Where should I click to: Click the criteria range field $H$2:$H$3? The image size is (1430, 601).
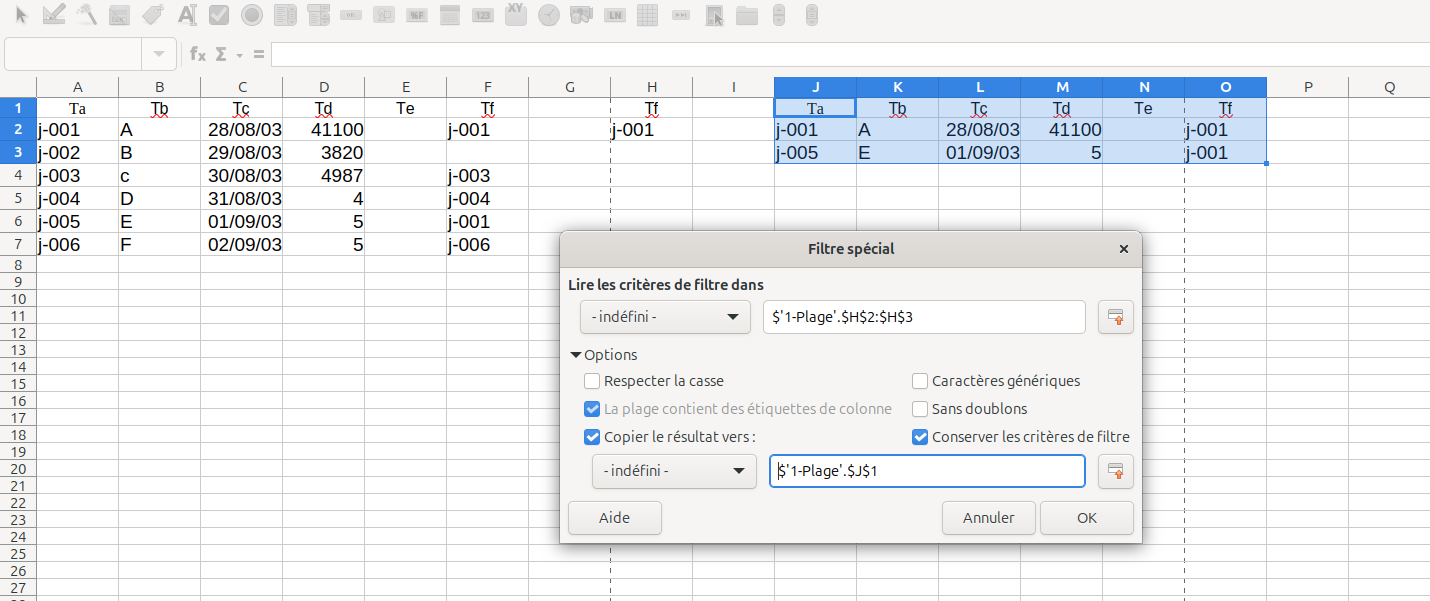[x=924, y=318]
